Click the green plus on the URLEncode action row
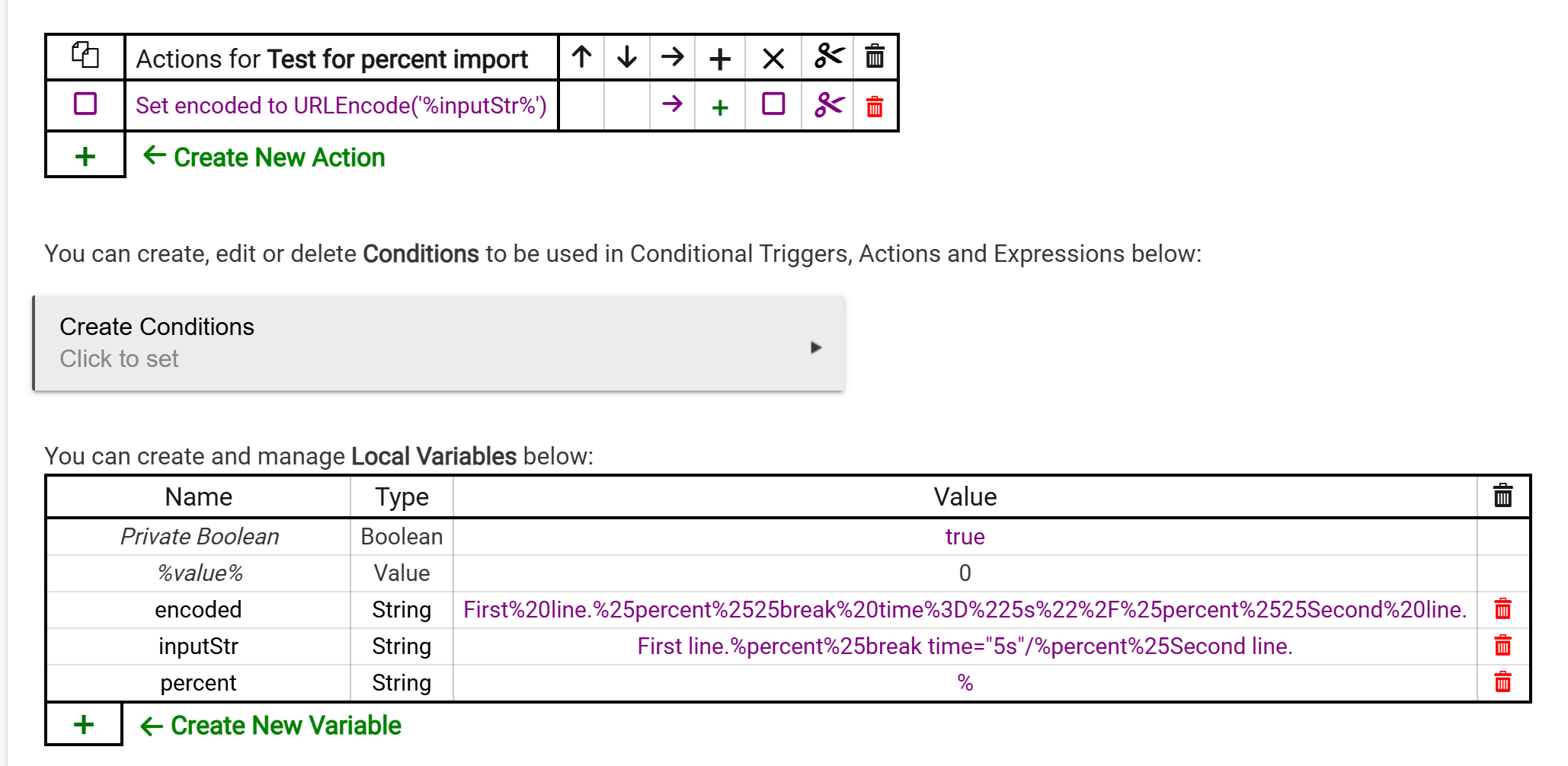Viewport: 1568px width, 766px height. (x=720, y=107)
